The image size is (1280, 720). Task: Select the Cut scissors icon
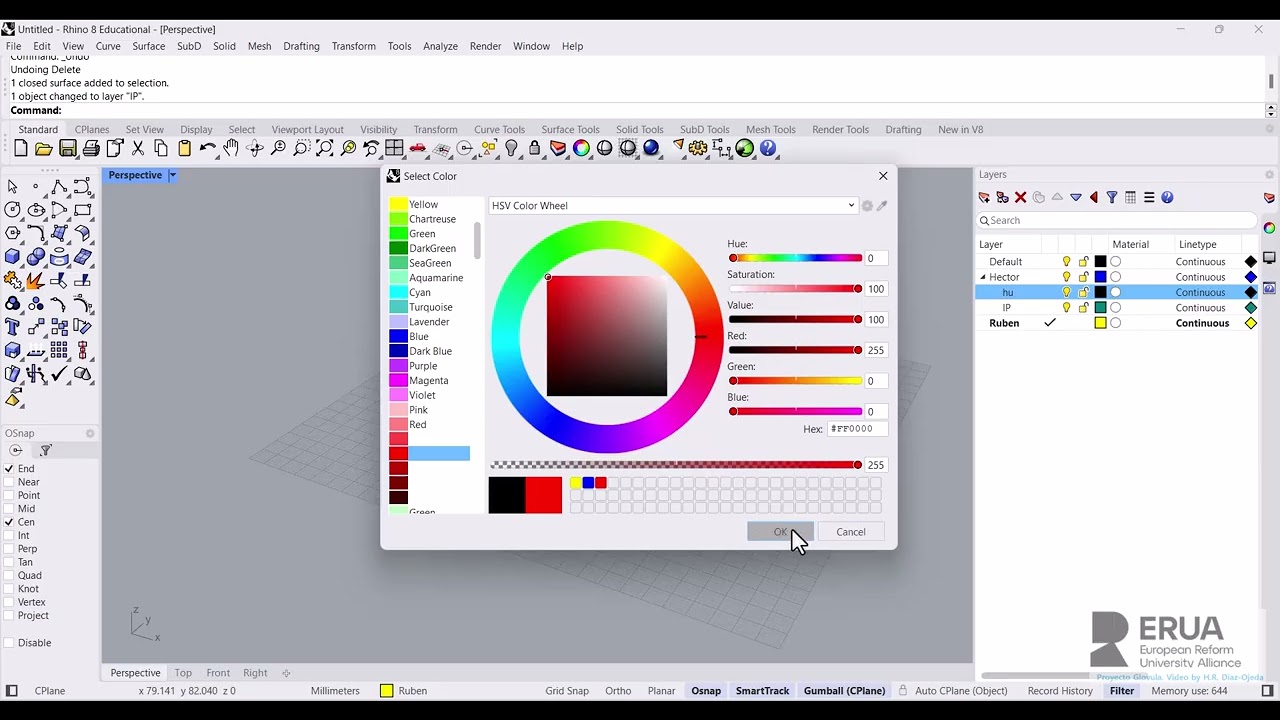138,149
